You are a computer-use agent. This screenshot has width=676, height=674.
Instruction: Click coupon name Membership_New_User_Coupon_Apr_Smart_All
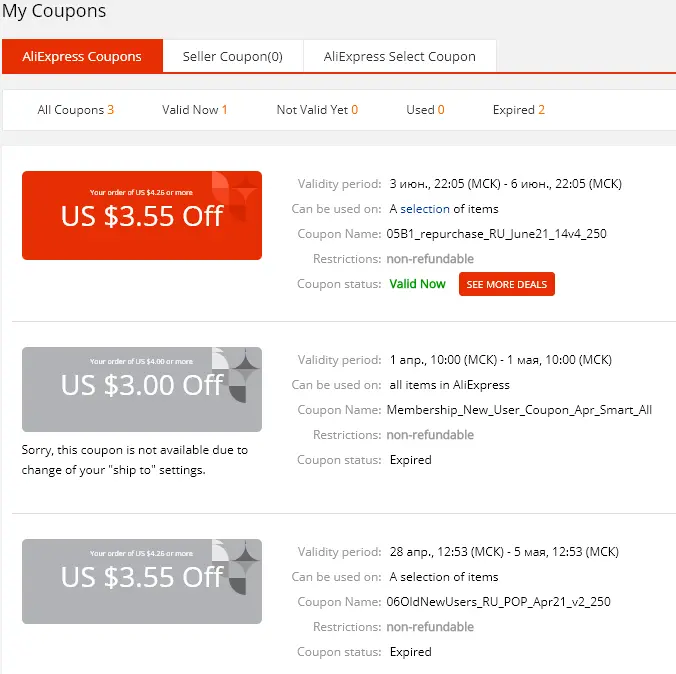tap(519, 410)
